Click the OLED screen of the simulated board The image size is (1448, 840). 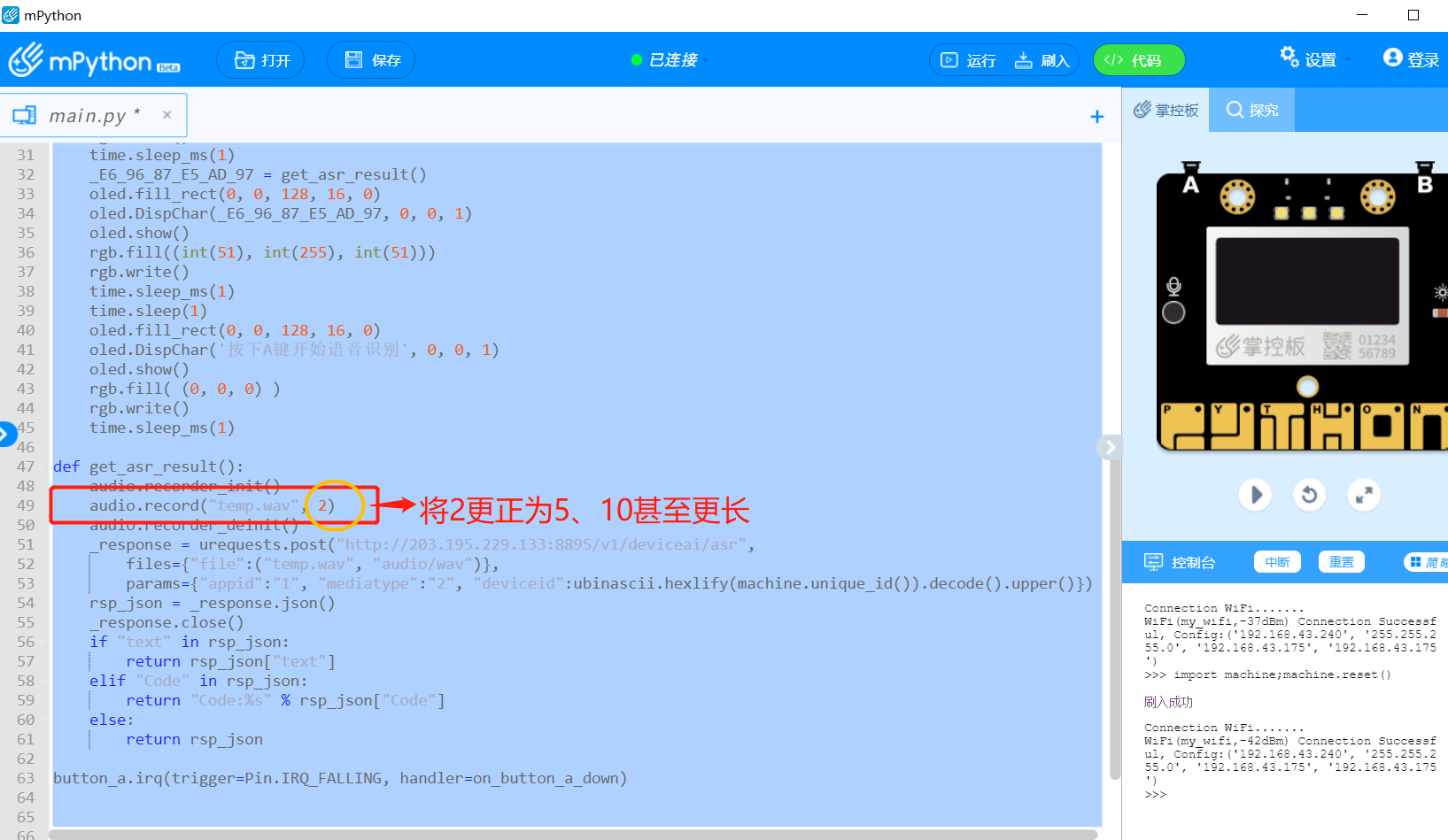tap(1307, 281)
